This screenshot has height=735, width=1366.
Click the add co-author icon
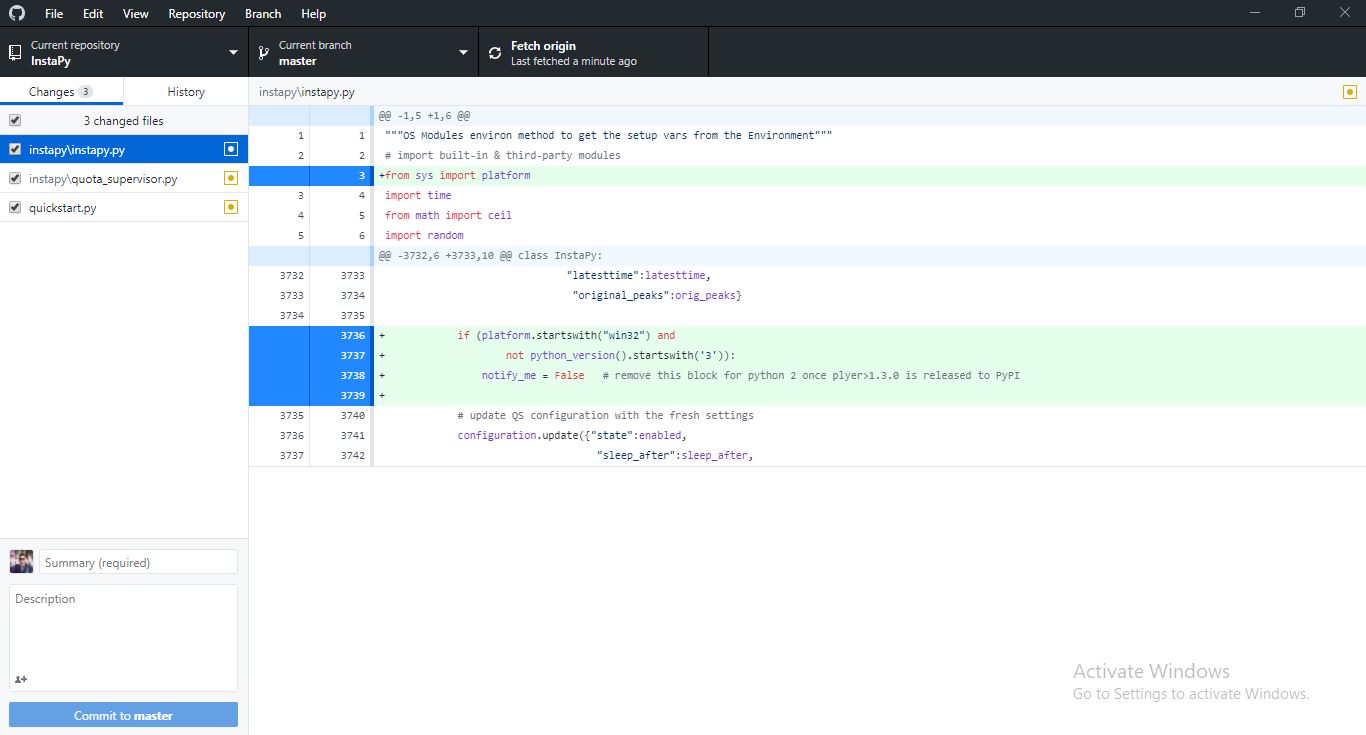(20, 679)
